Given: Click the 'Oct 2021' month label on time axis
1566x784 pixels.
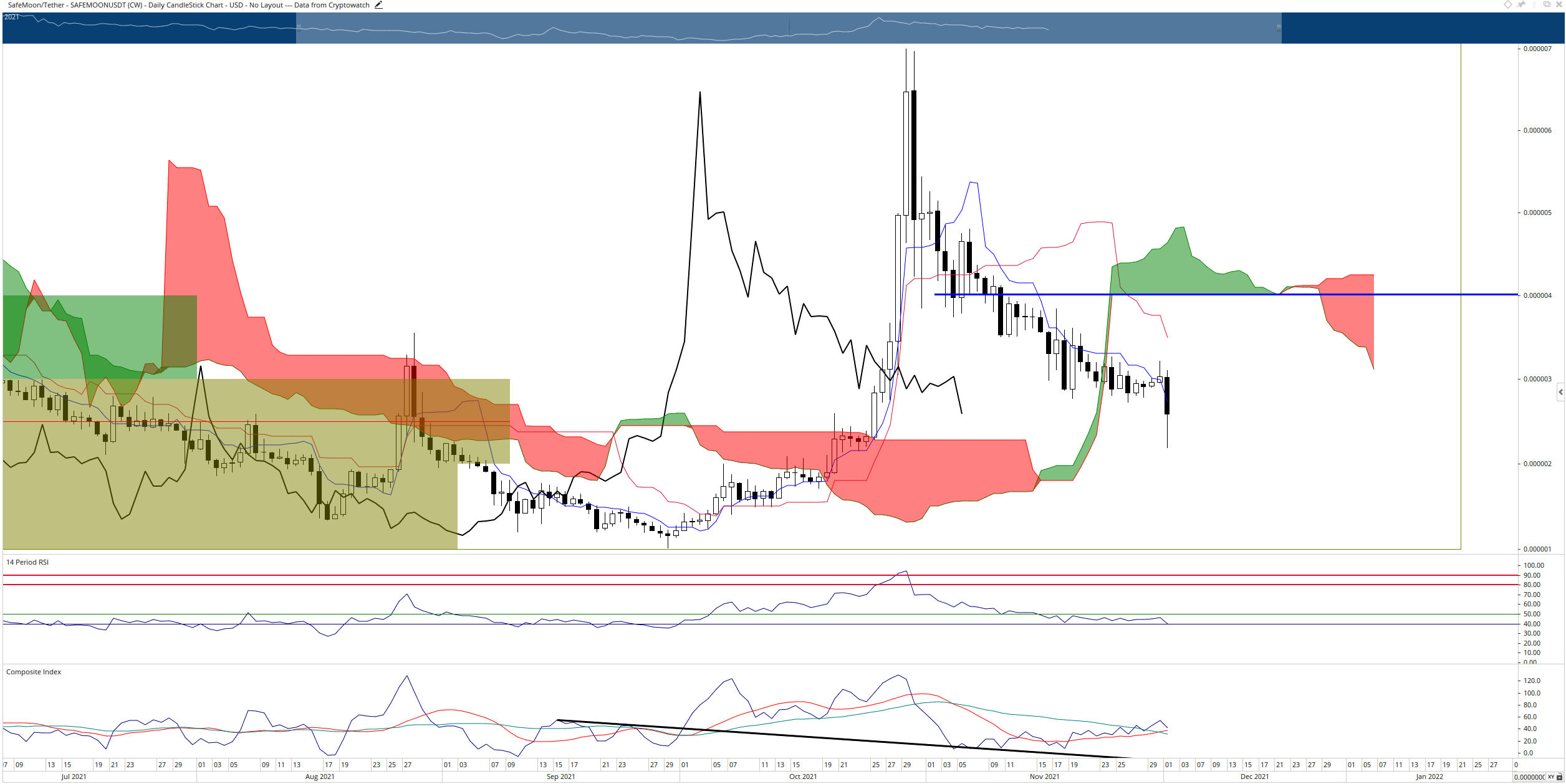Looking at the screenshot, I should (x=803, y=777).
